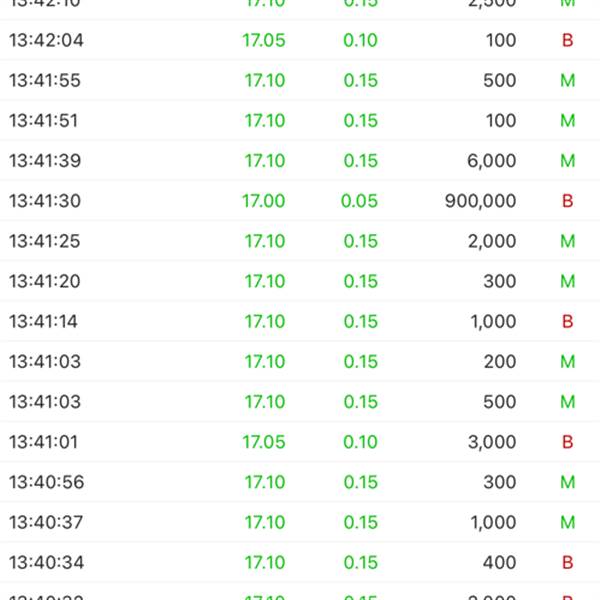600x600 pixels.
Task: Click the 13:42:04 timestamp
Action: pyautogui.click(x=46, y=41)
